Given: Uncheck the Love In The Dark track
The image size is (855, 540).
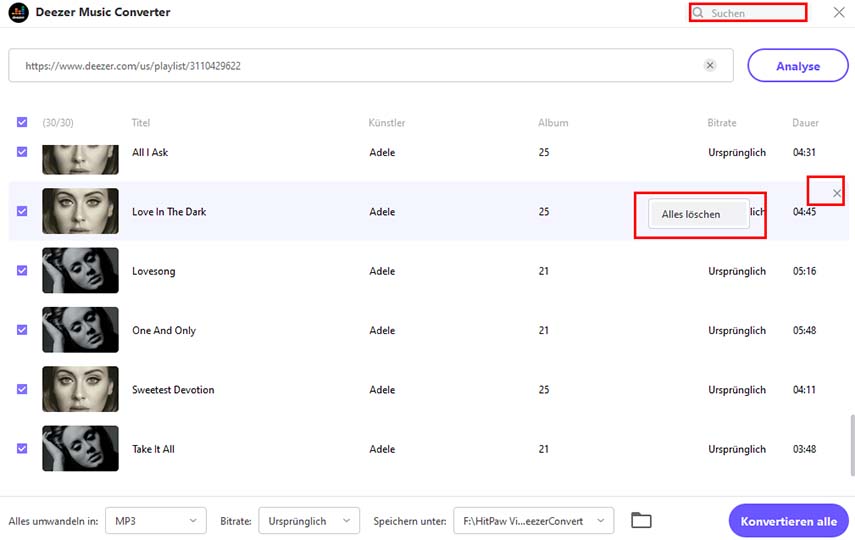Looking at the screenshot, I should pos(22,211).
